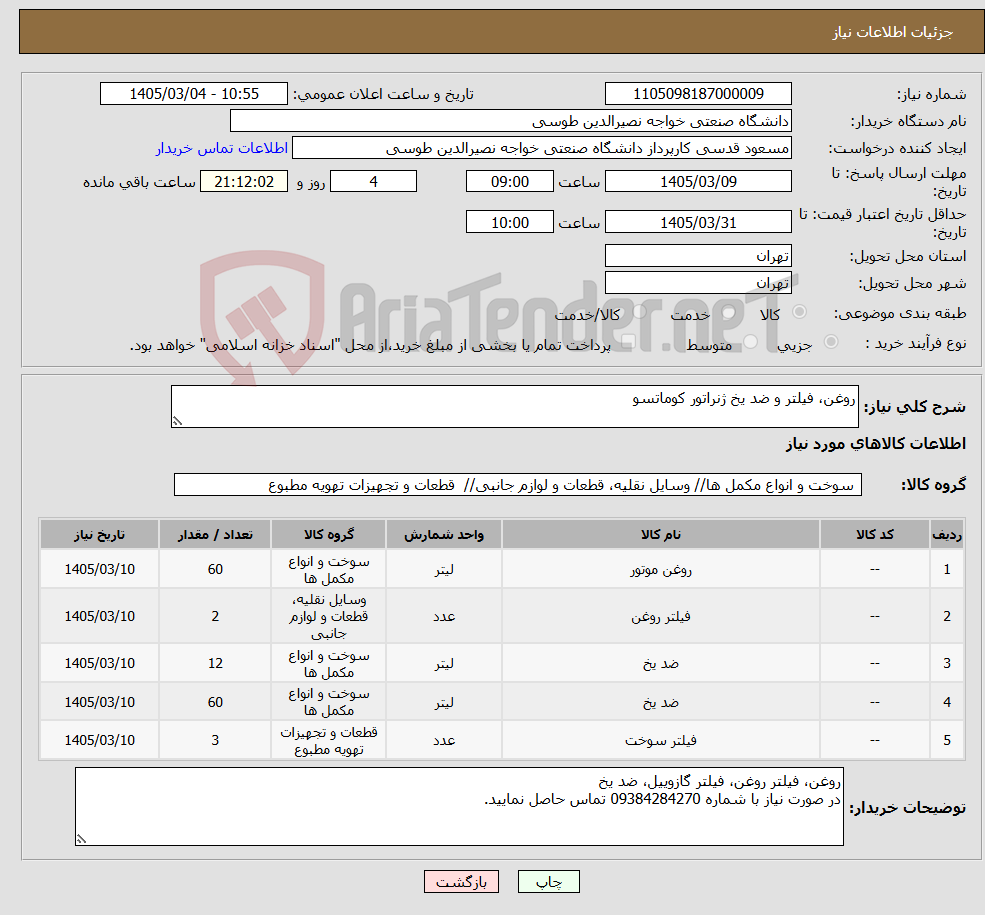Click the remaining days field showing 4
Screen dimensions: 985x915
click(x=373, y=181)
